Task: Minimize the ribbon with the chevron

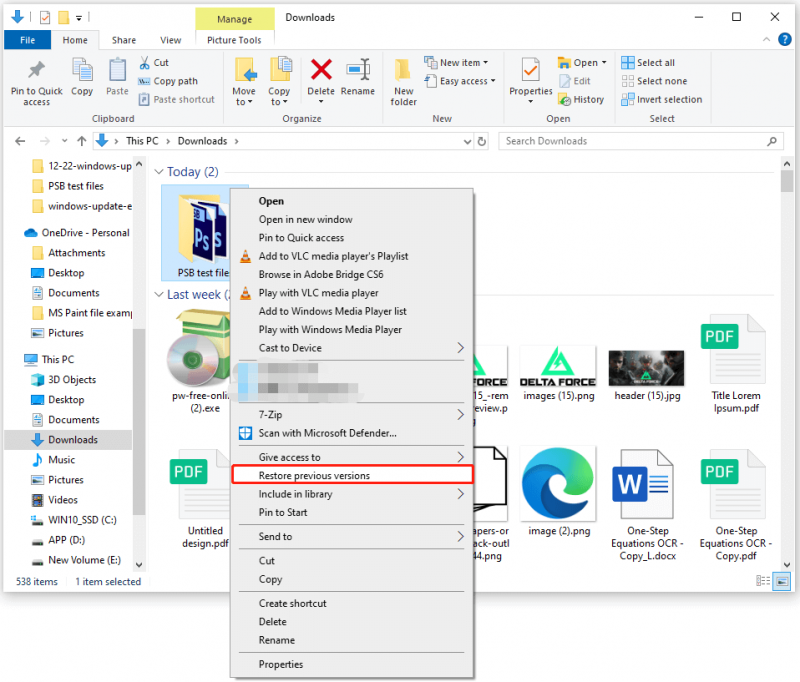Action: pyautogui.click(x=766, y=39)
